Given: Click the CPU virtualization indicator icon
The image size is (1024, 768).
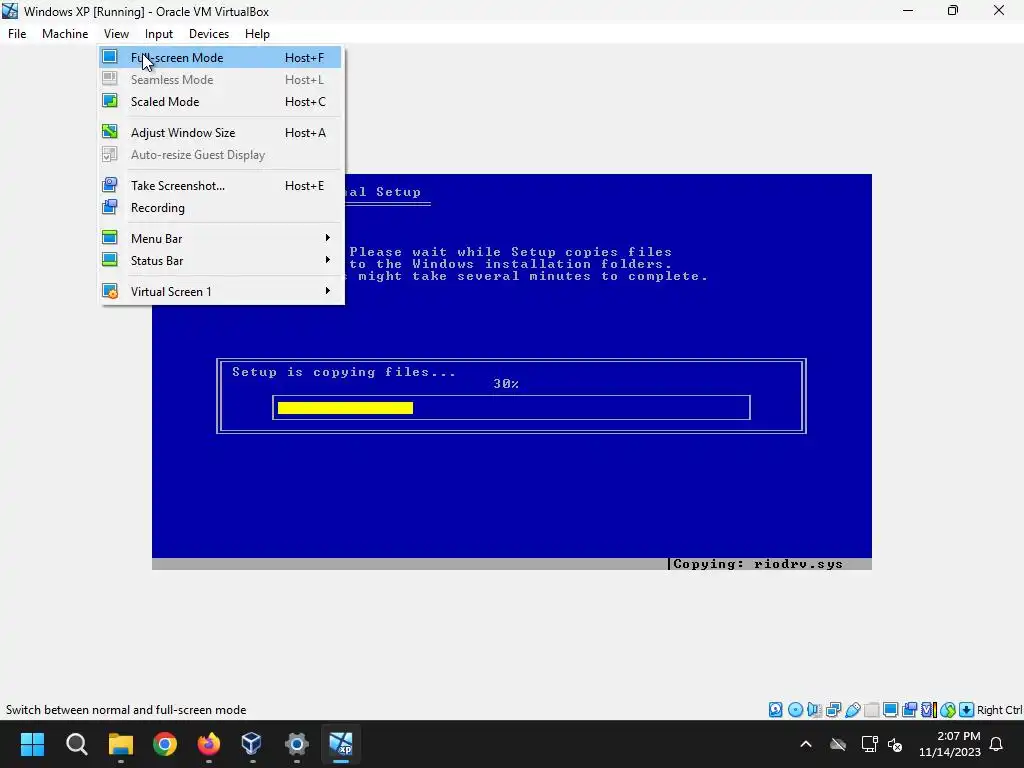Looking at the screenshot, I should tap(928, 710).
